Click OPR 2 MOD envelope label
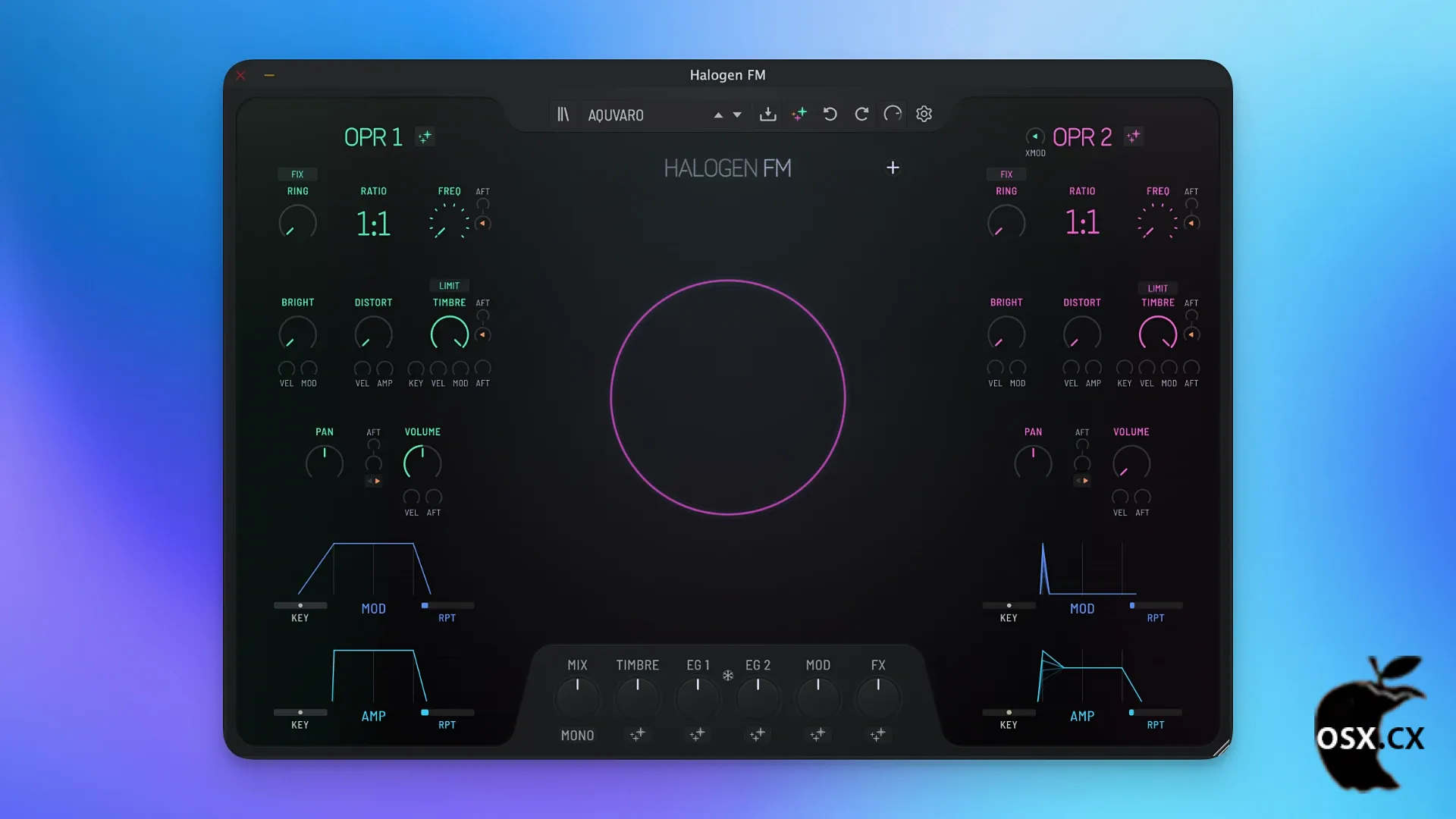 pyautogui.click(x=1082, y=609)
